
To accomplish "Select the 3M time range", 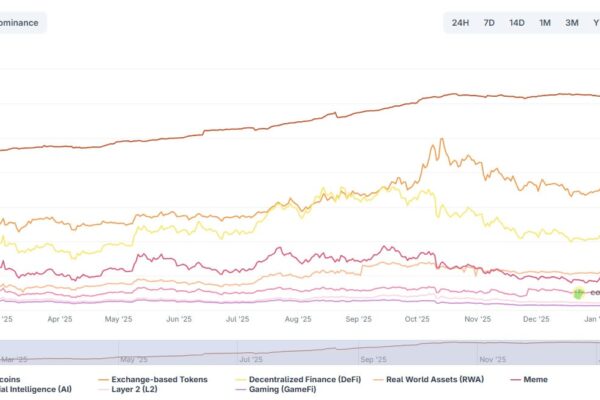I will [x=572, y=22].
